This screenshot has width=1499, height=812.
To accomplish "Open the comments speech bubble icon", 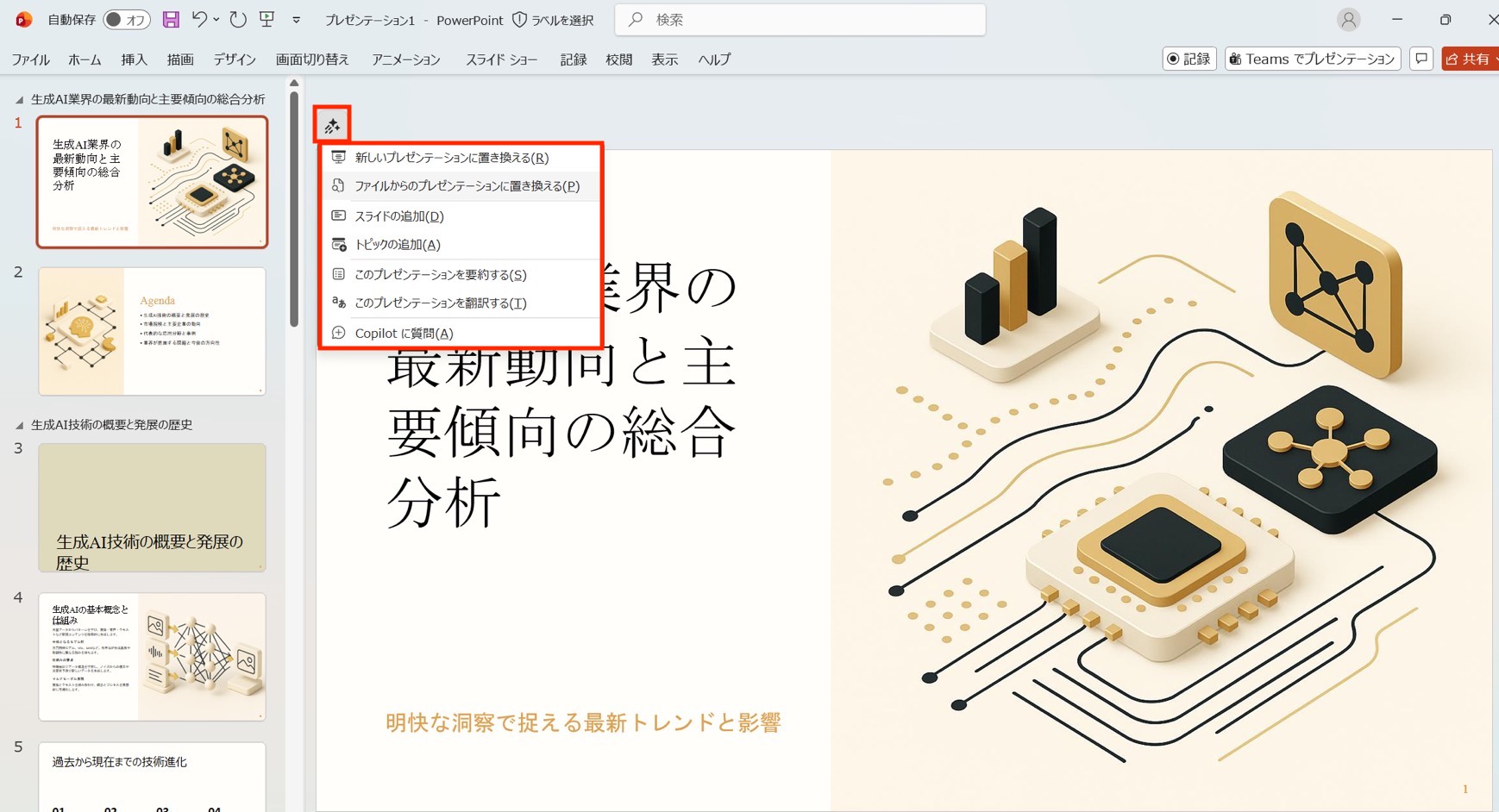I will tap(1421, 59).
